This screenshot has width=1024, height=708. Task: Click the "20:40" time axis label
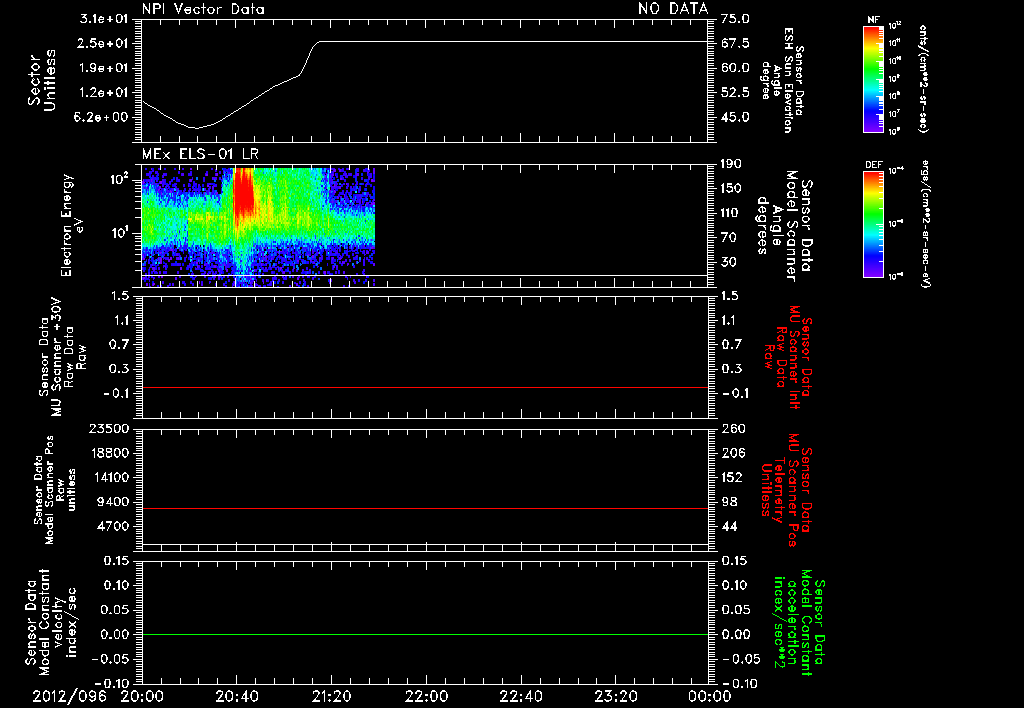[236, 696]
